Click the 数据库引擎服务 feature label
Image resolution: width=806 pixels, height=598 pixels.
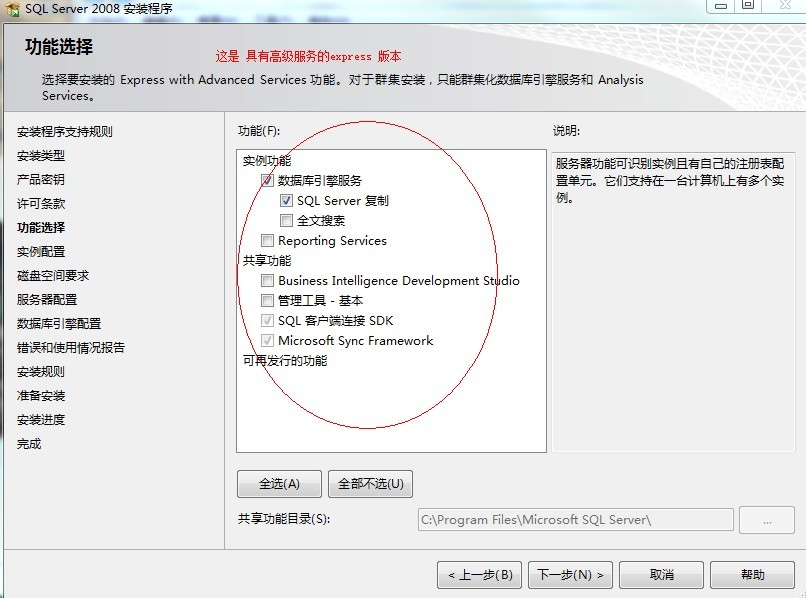pyautogui.click(x=320, y=180)
